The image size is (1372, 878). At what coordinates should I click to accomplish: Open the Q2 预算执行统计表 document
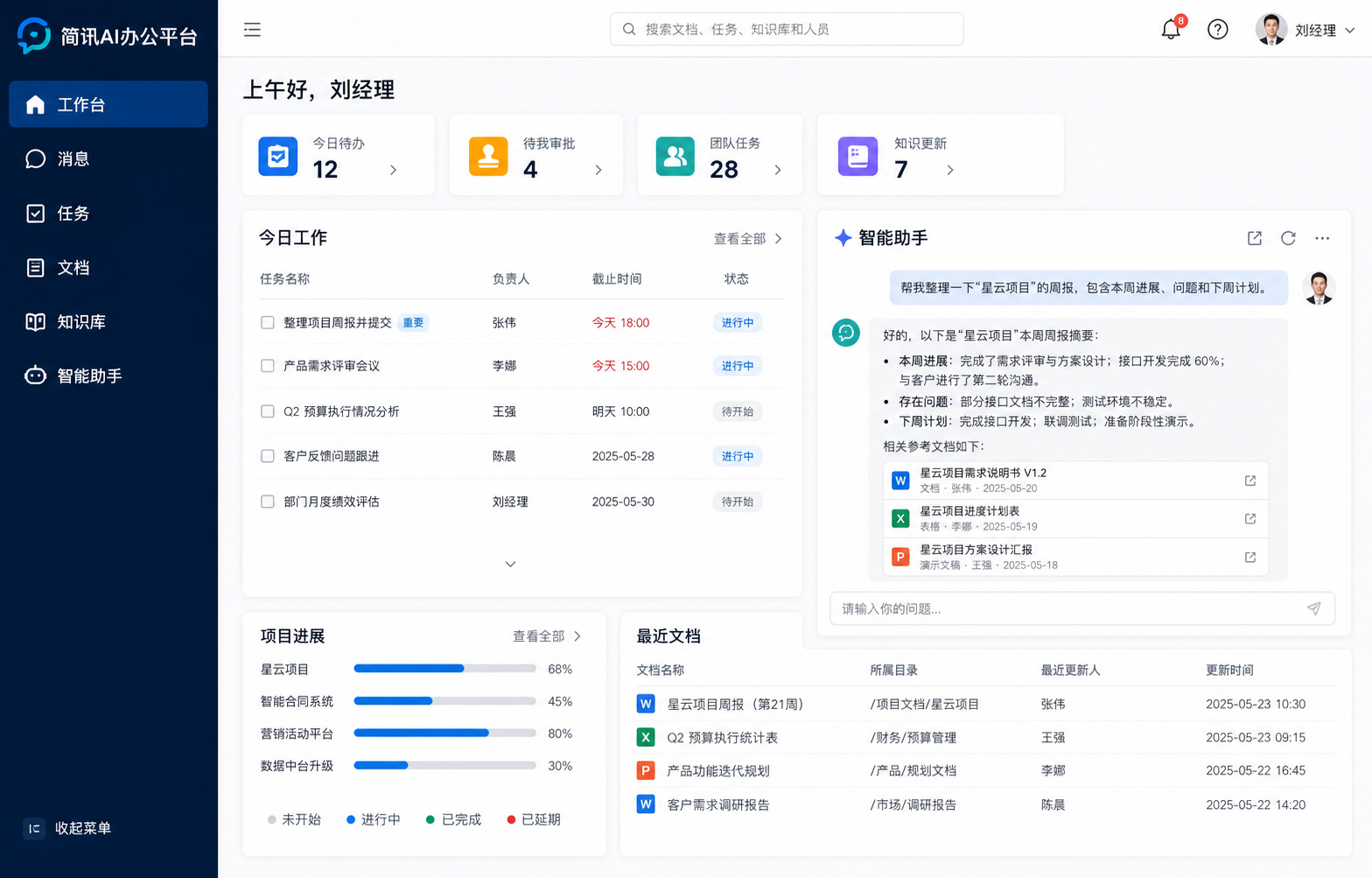(722, 738)
